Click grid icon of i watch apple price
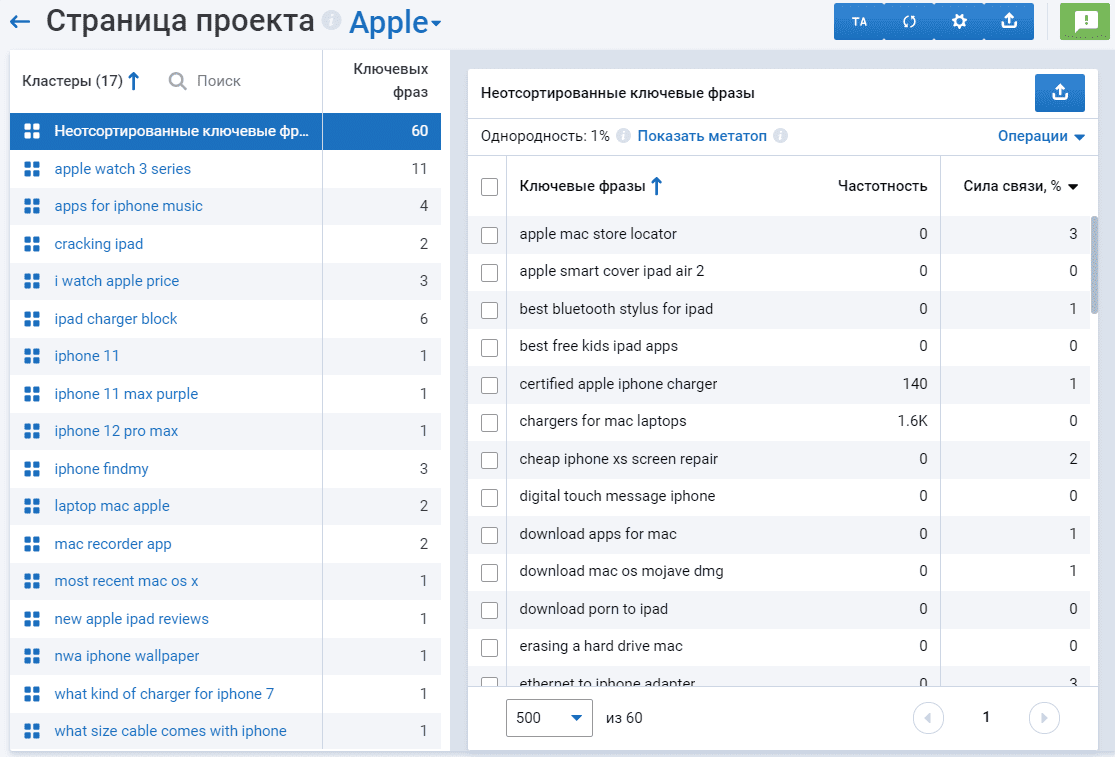Image resolution: width=1115 pixels, height=757 pixels. click(x=32, y=281)
